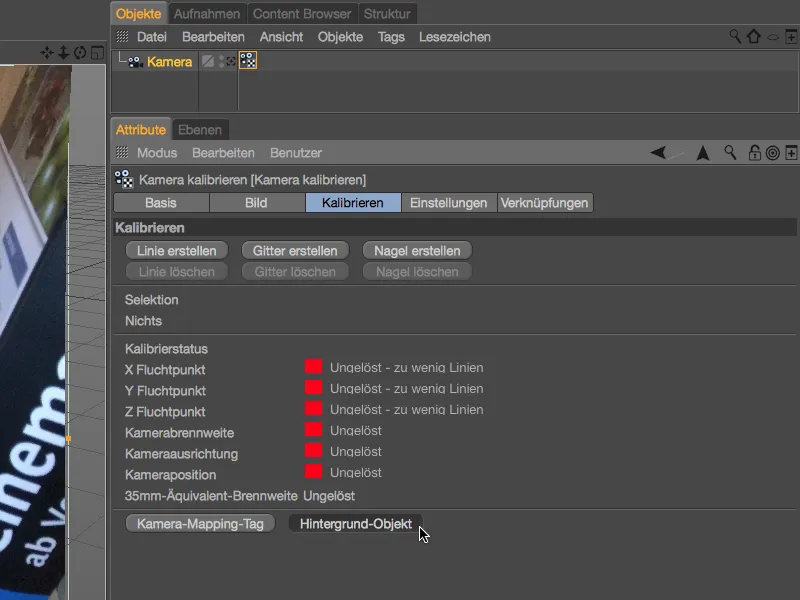The height and width of the screenshot is (600, 800).
Task: Click viewport zoom camera arrow icon
Action: (63, 53)
